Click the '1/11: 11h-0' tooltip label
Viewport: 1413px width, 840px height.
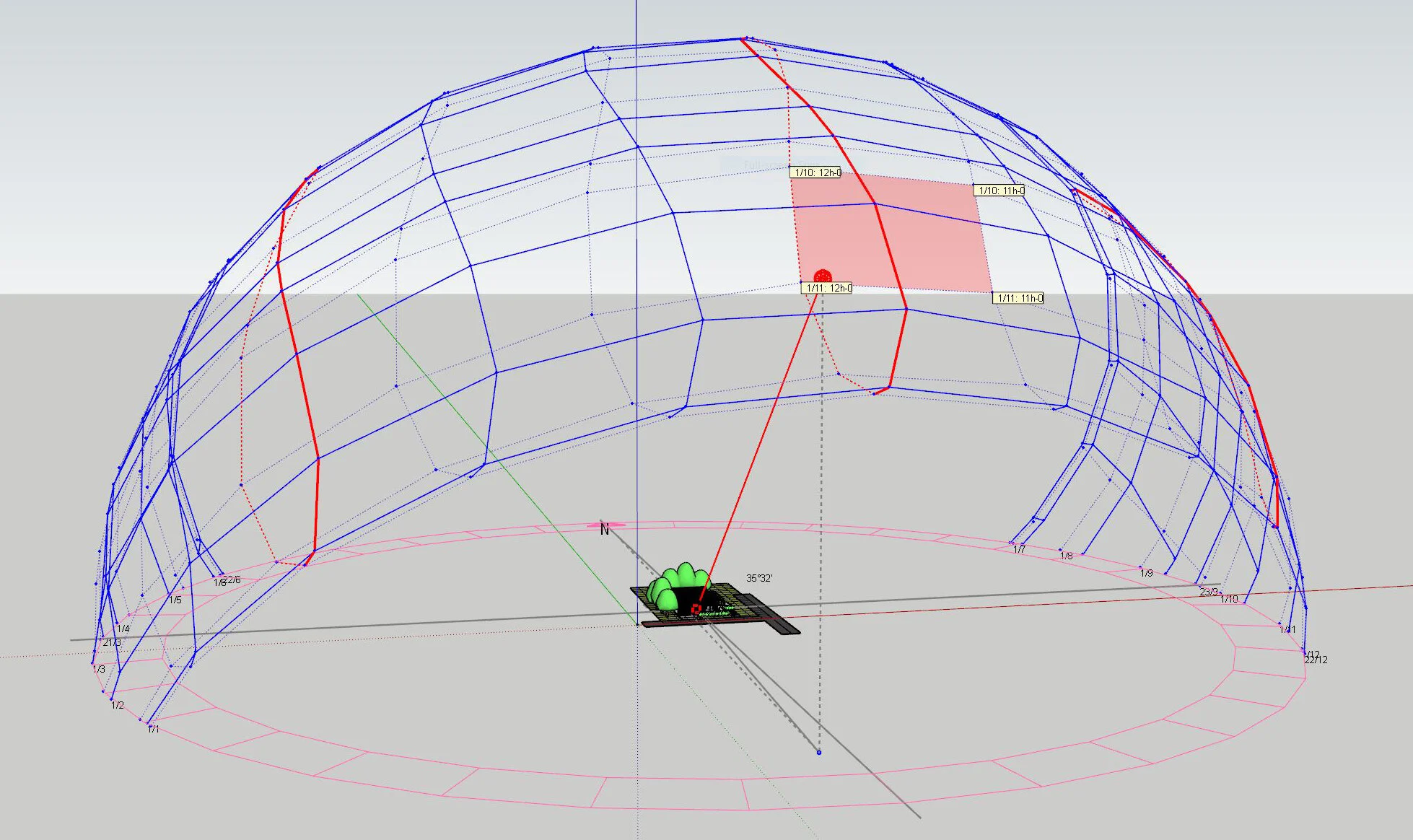[x=1019, y=298]
